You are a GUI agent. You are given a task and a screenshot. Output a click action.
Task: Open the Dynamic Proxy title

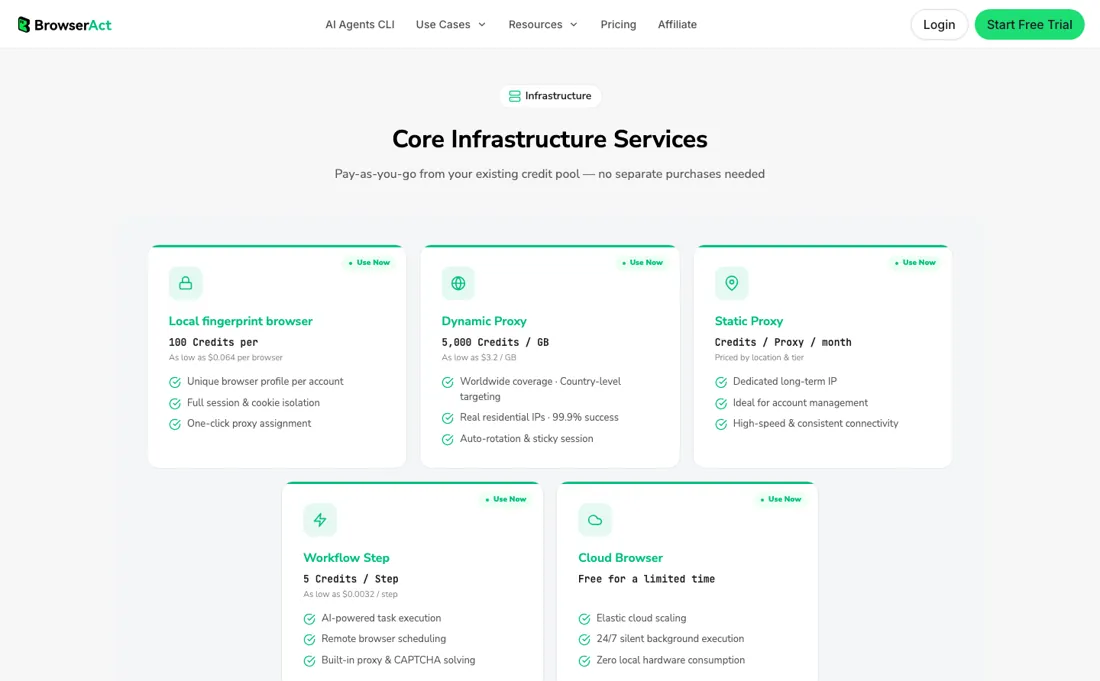point(484,321)
